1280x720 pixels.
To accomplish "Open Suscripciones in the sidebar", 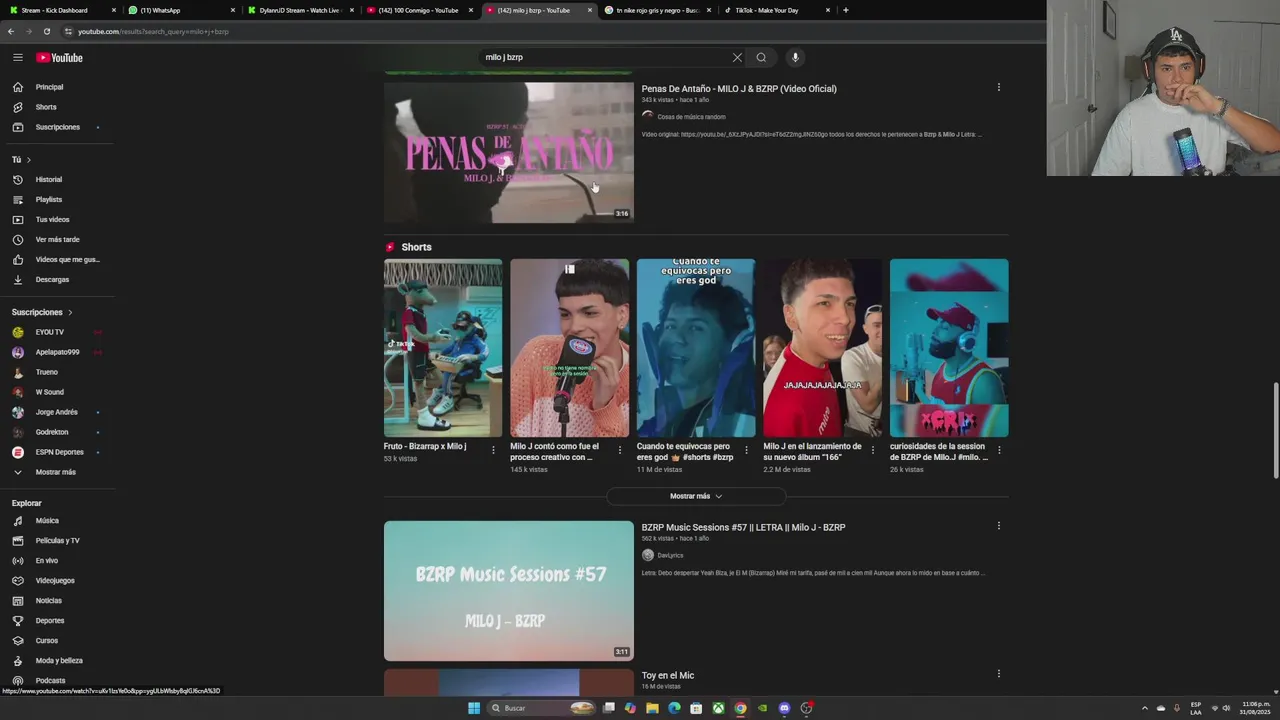I will coord(57,127).
